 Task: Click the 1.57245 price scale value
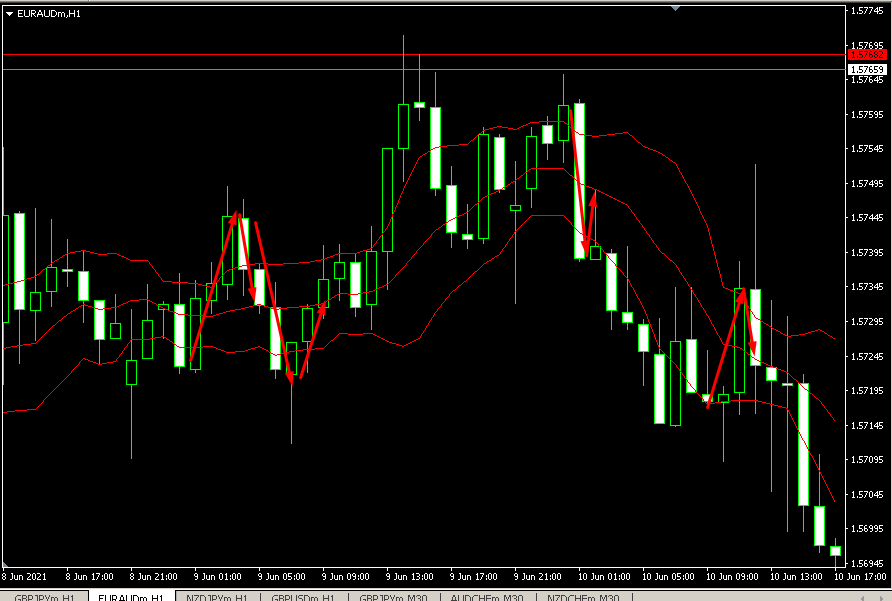pyautogui.click(x=868, y=356)
